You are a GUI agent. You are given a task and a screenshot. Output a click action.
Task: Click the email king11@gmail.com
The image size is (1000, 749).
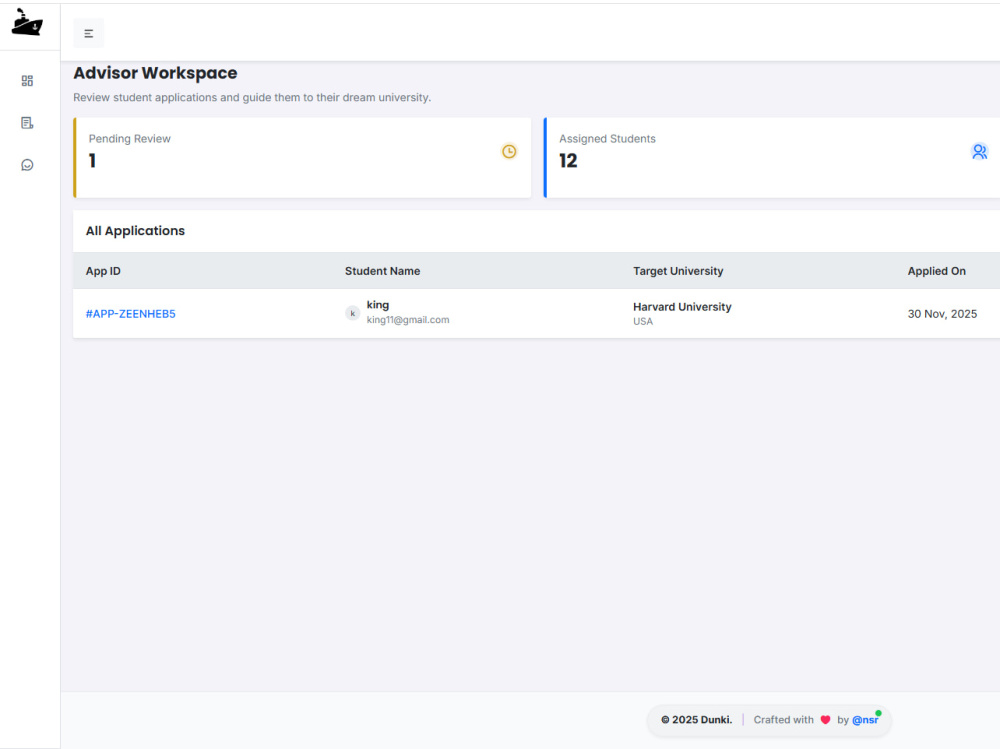(408, 320)
